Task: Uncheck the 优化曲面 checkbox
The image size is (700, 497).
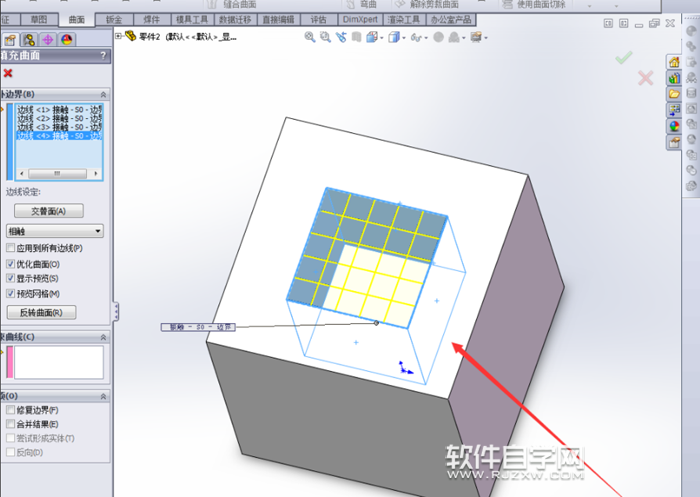Action: pyautogui.click(x=10, y=264)
